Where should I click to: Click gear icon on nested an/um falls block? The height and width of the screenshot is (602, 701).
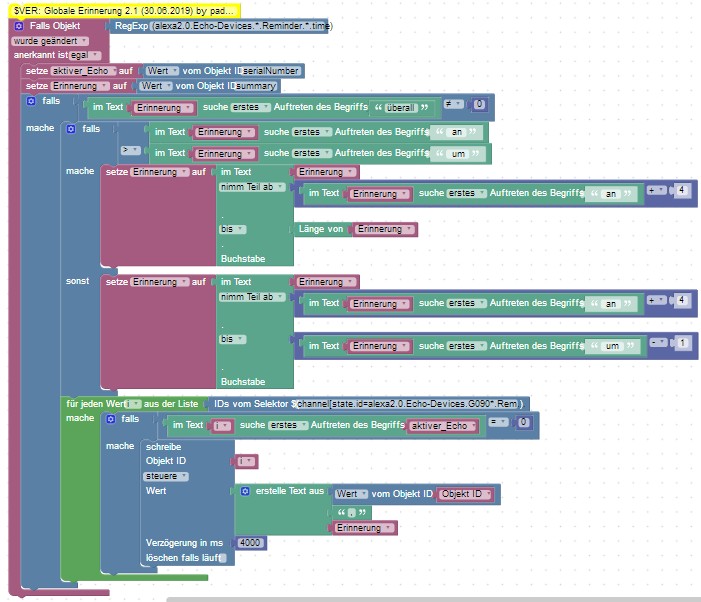[70, 129]
